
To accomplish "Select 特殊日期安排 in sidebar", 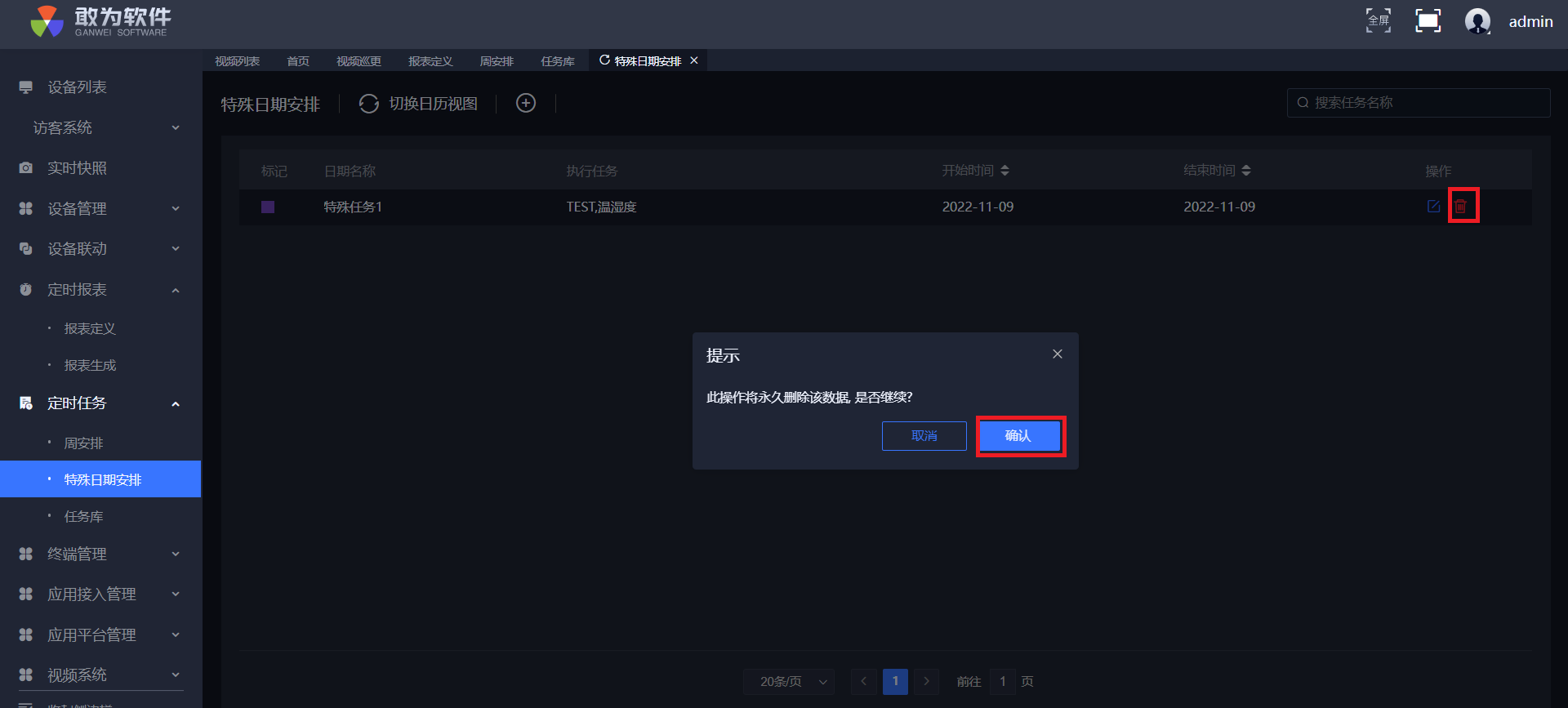I will pos(101,479).
